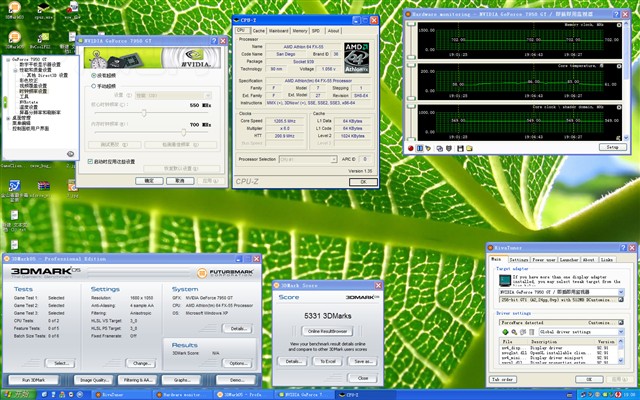The height and width of the screenshot is (400, 640).
Task: Click the shield icon in Hardware monitoring toolbar
Action: [x=449, y=148]
